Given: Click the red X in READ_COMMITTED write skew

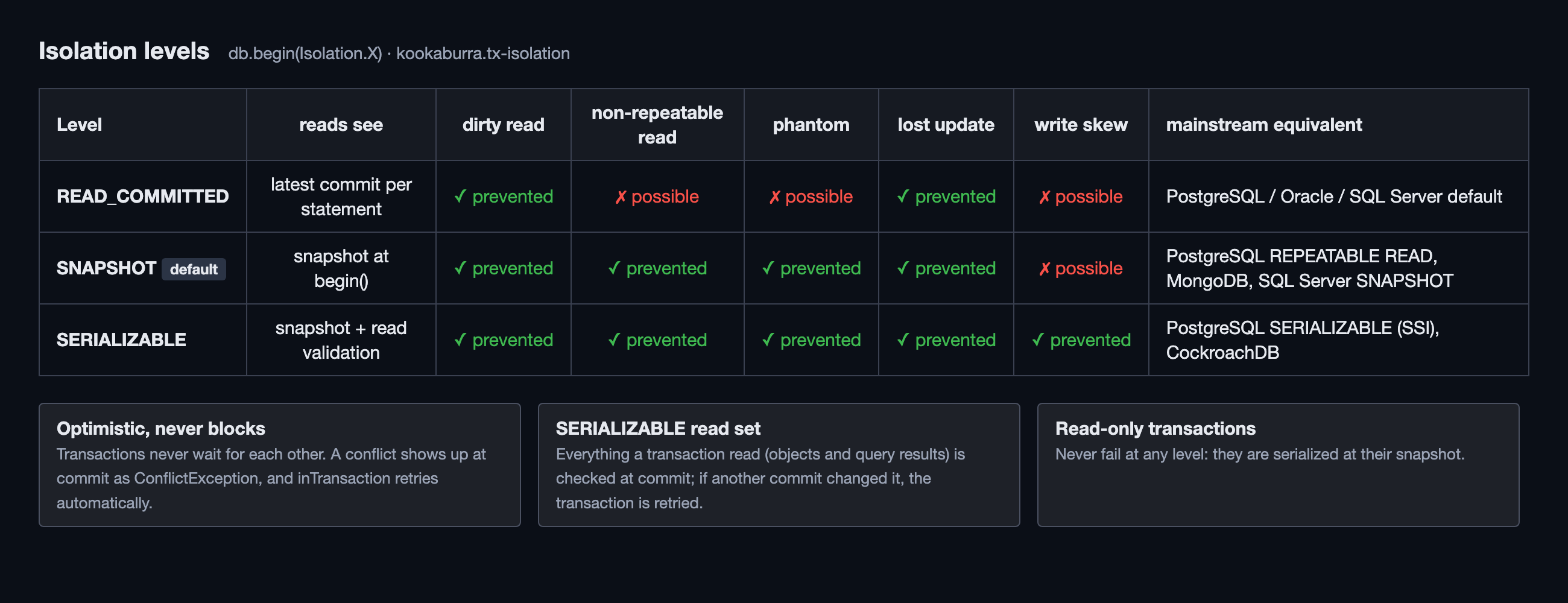Looking at the screenshot, I should pos(1045,197).
